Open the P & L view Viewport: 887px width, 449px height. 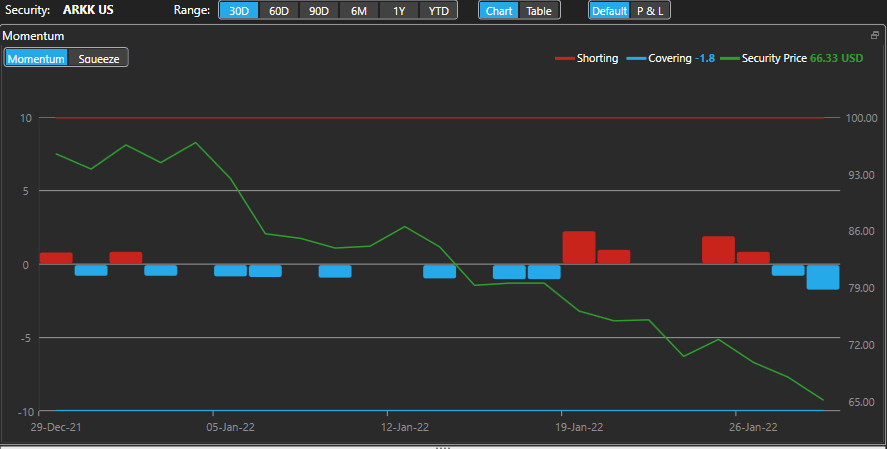pyautogui.click(x=650, y=11)
